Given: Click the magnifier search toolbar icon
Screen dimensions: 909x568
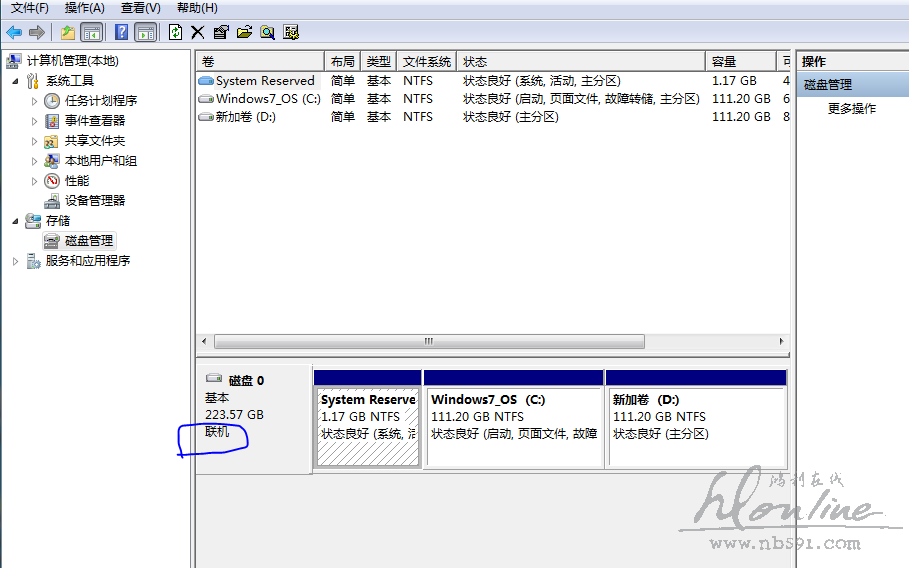Looking at the screenshot, I should click(x=267, y=32).
